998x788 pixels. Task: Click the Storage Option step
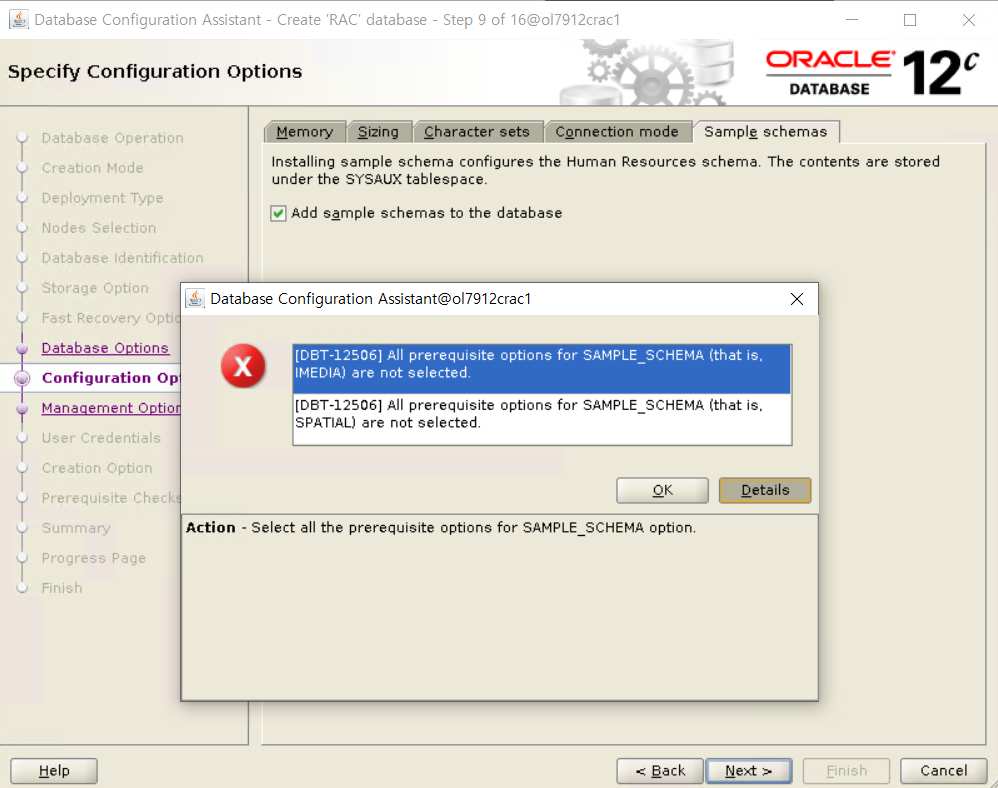point(95,288)
